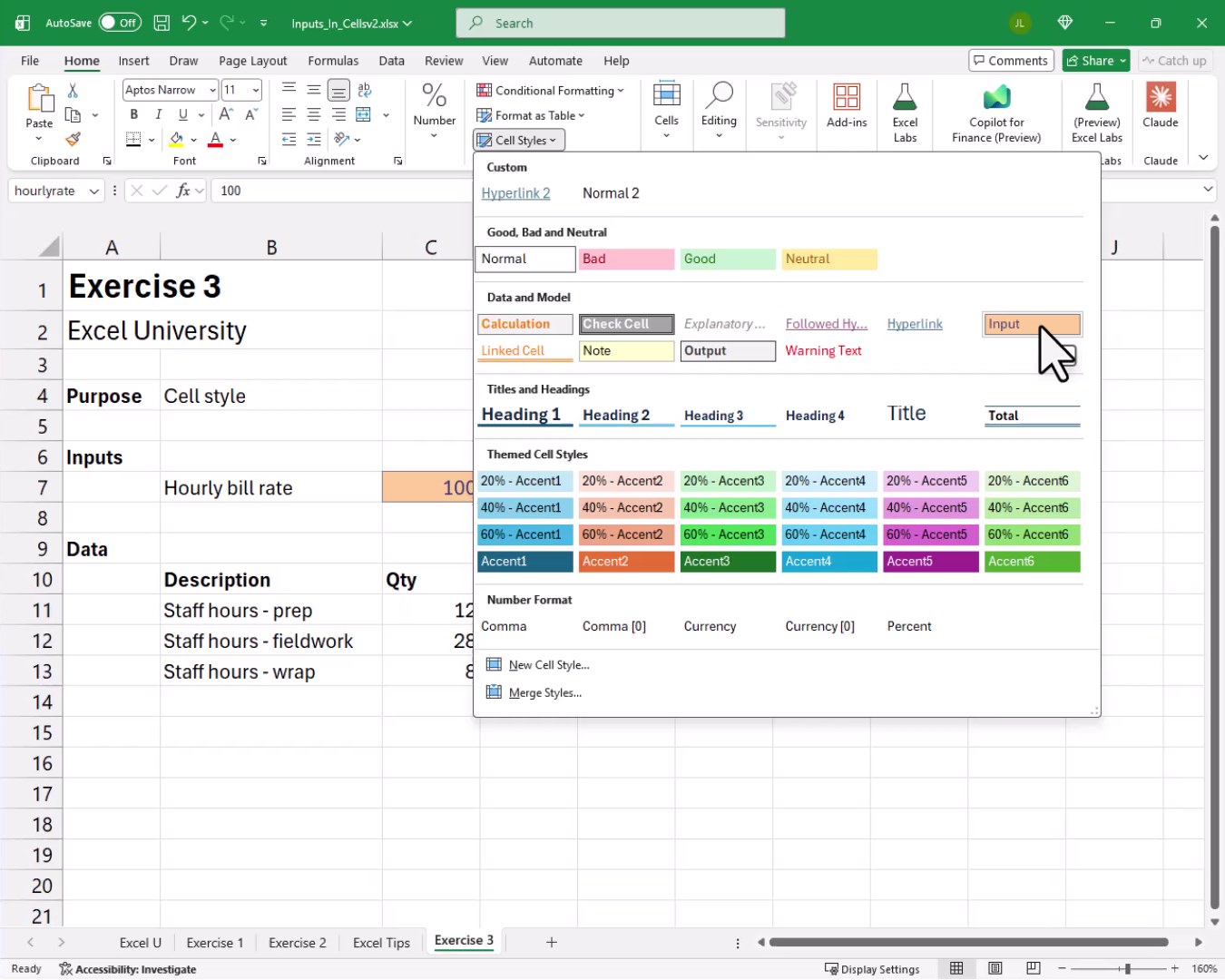The height and width of the screenshot is (980, 1225).
Task: Click the Fill Color bucket icon
Action: coord(176,139)
